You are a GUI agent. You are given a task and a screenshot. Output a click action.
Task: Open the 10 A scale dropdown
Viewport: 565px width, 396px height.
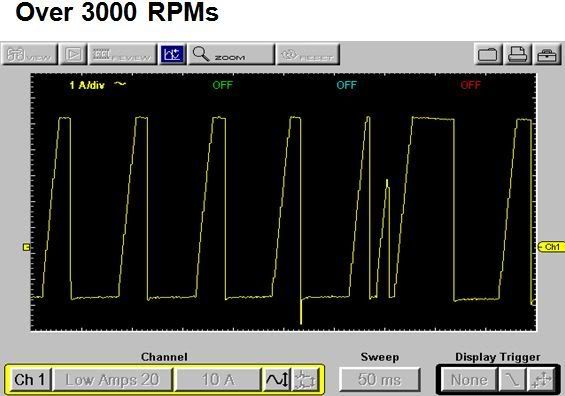pyautogui.click(x=218, y=379)
